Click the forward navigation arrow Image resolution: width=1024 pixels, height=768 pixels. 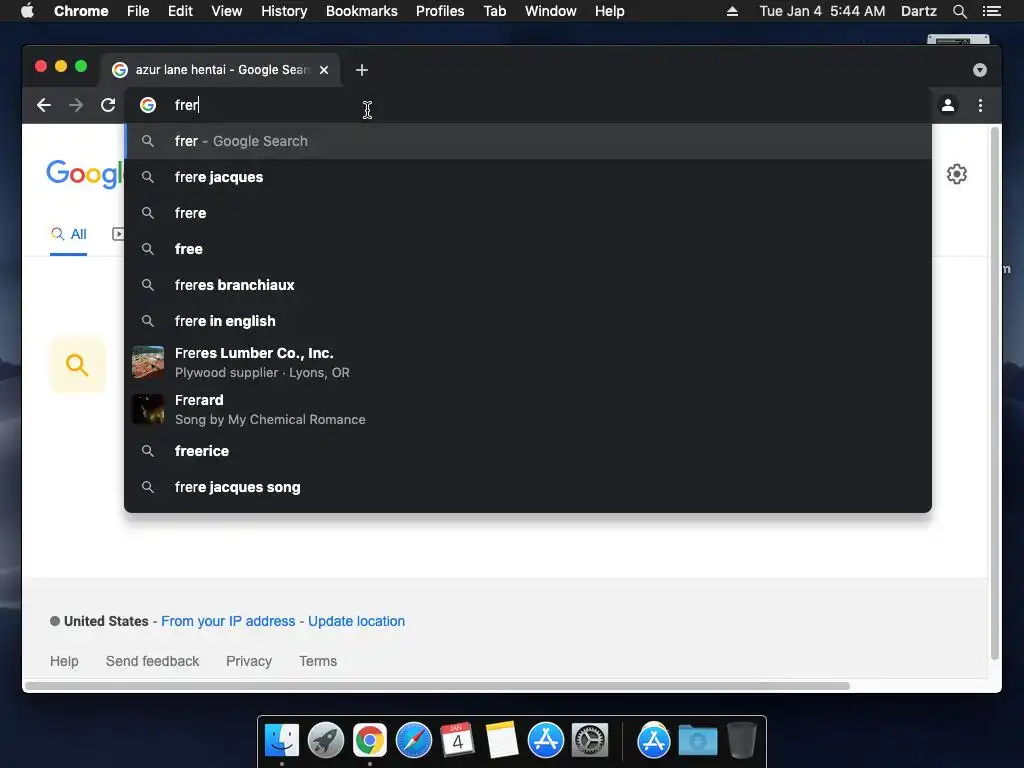pos(76,105)
